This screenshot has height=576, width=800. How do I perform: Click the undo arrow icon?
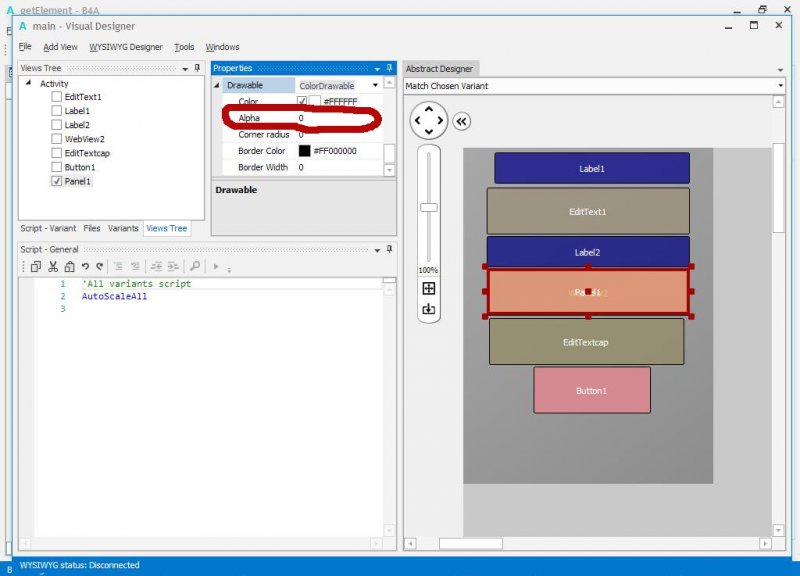pos(85,266)
